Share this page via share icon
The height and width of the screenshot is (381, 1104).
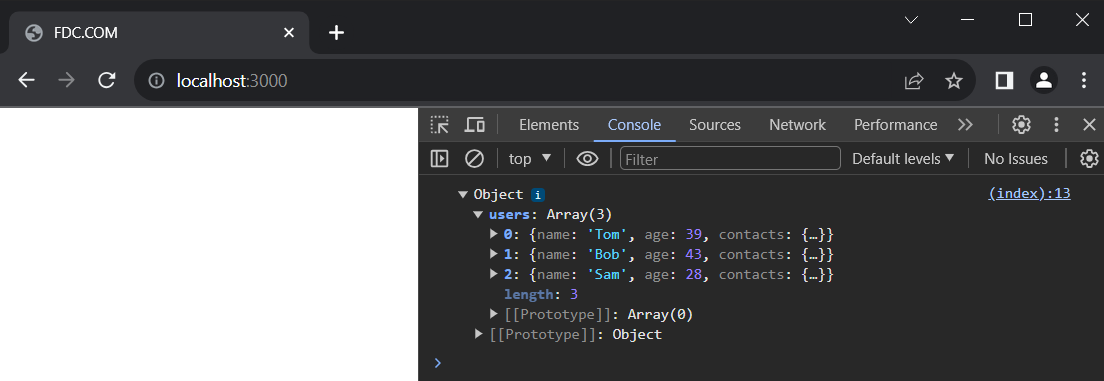(x=913, y=81)
